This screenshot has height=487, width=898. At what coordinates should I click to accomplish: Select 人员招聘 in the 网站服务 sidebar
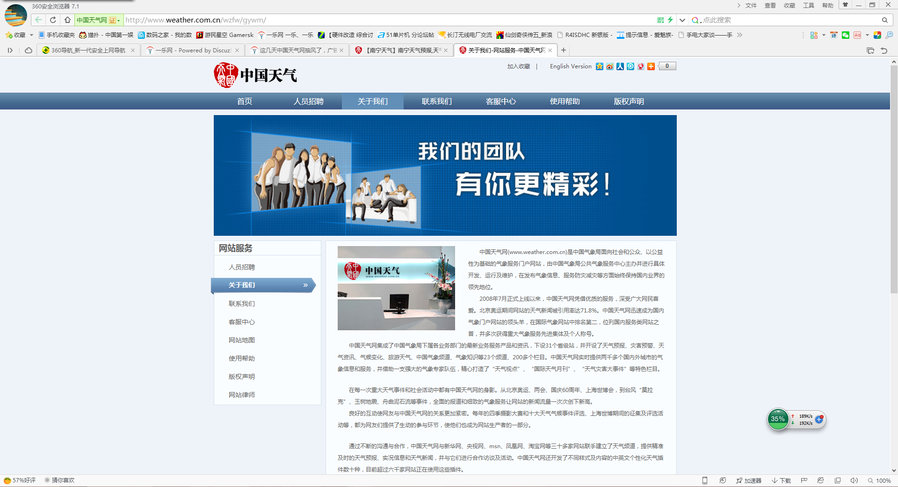click(242, 267)
